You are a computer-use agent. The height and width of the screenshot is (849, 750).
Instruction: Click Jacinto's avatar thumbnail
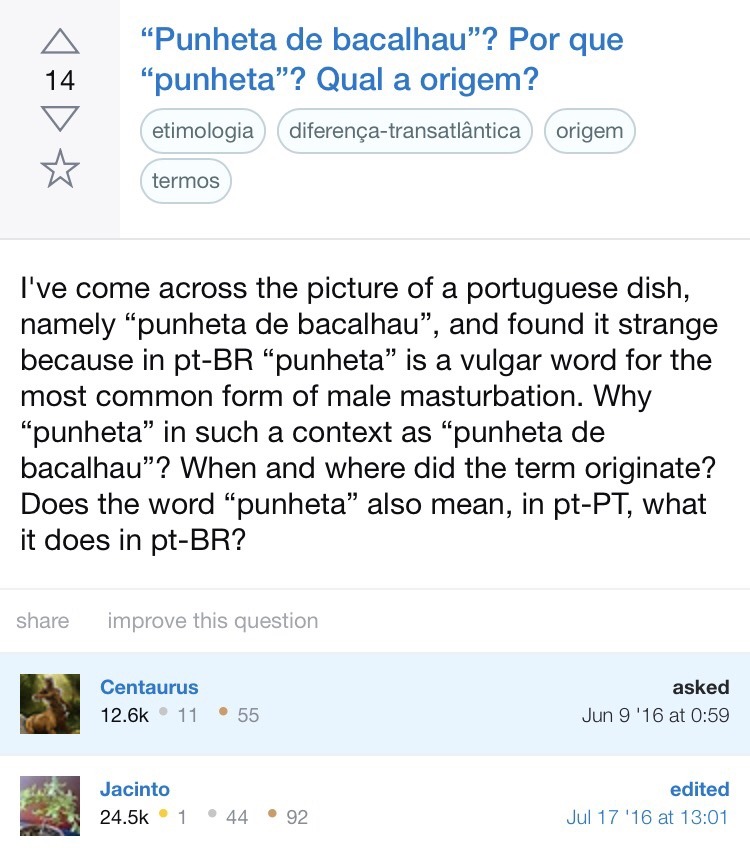pos(50,805)
